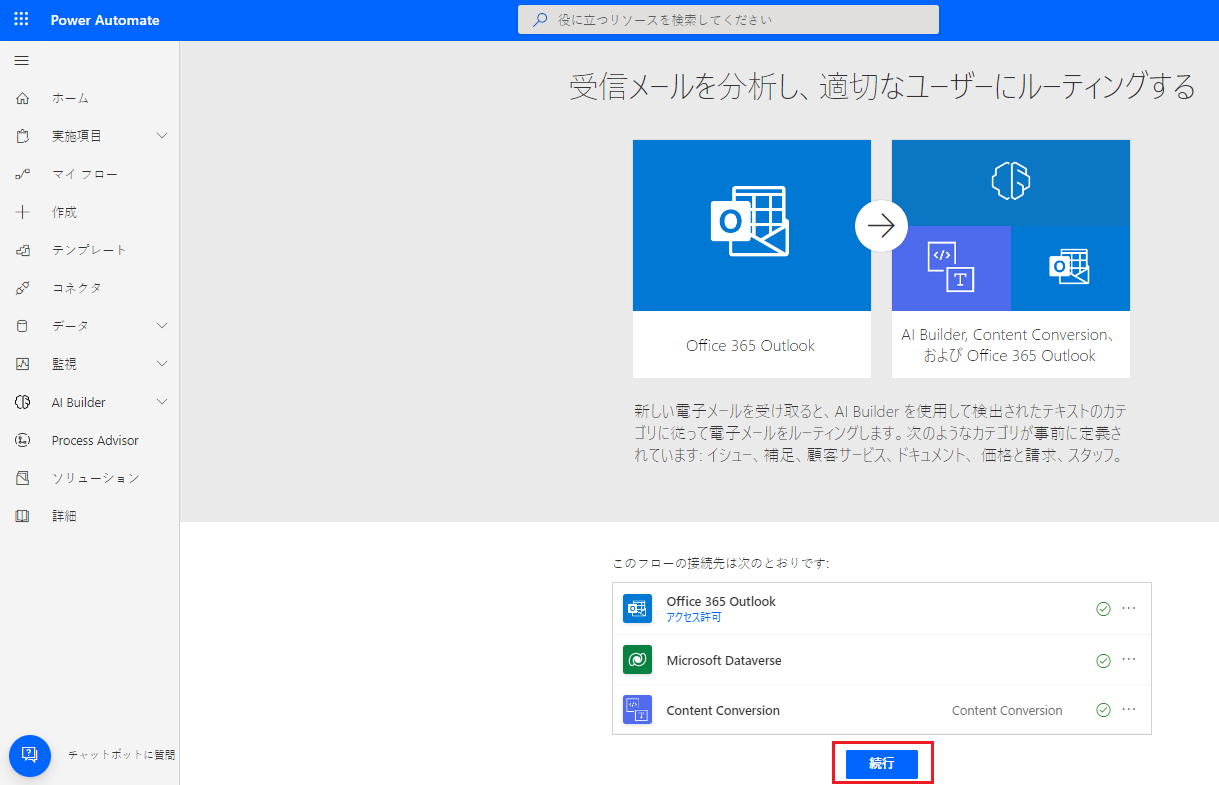This screenshot has height=785, width=1219.
Task: Click the Microsoft Dataverse green status checkmark
Action: pos(1103,660)
